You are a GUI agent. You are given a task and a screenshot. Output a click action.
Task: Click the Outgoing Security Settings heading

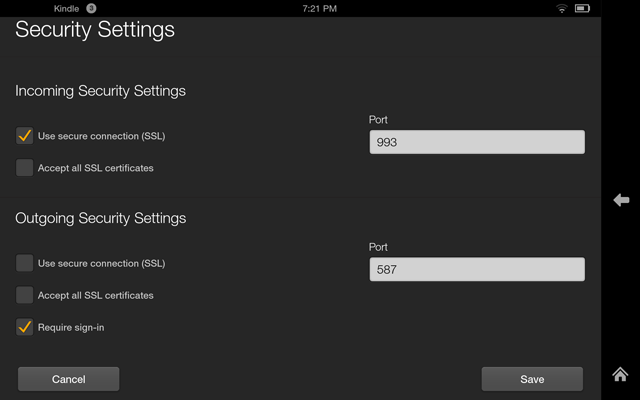[x=100, y=218]
